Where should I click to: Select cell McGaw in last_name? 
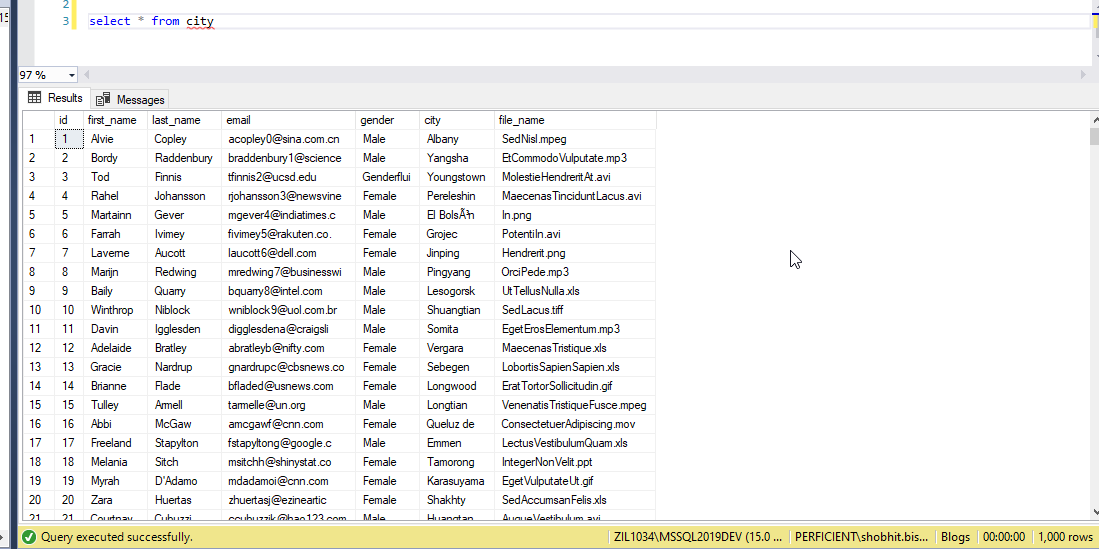[x=184, y=423]
